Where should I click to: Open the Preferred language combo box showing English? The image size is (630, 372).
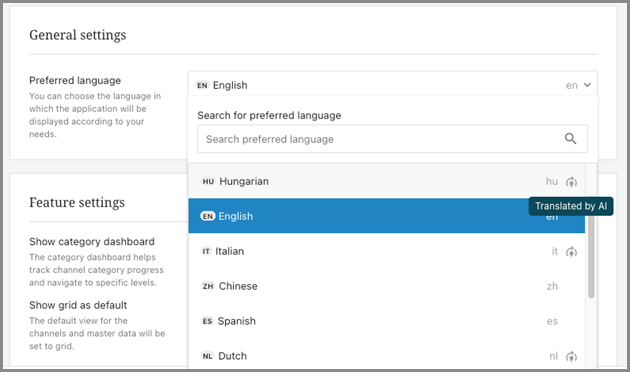(x=393, y=85)
